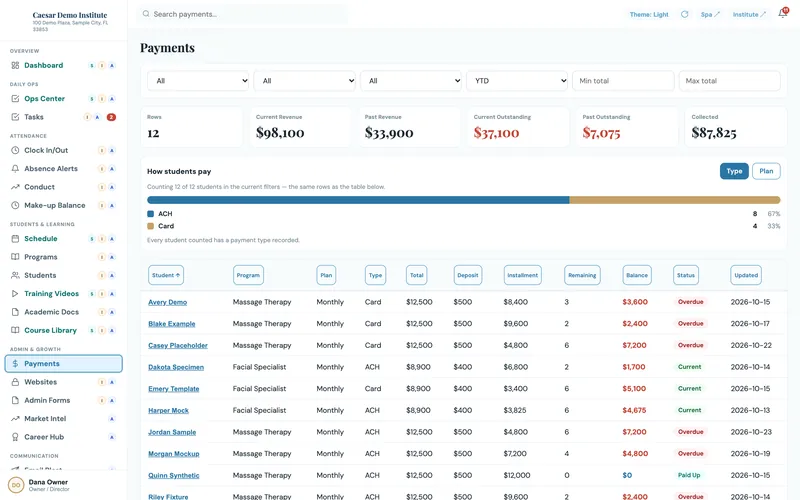
Task: Sort table by Balance column header
Action: tap(637, 276)
